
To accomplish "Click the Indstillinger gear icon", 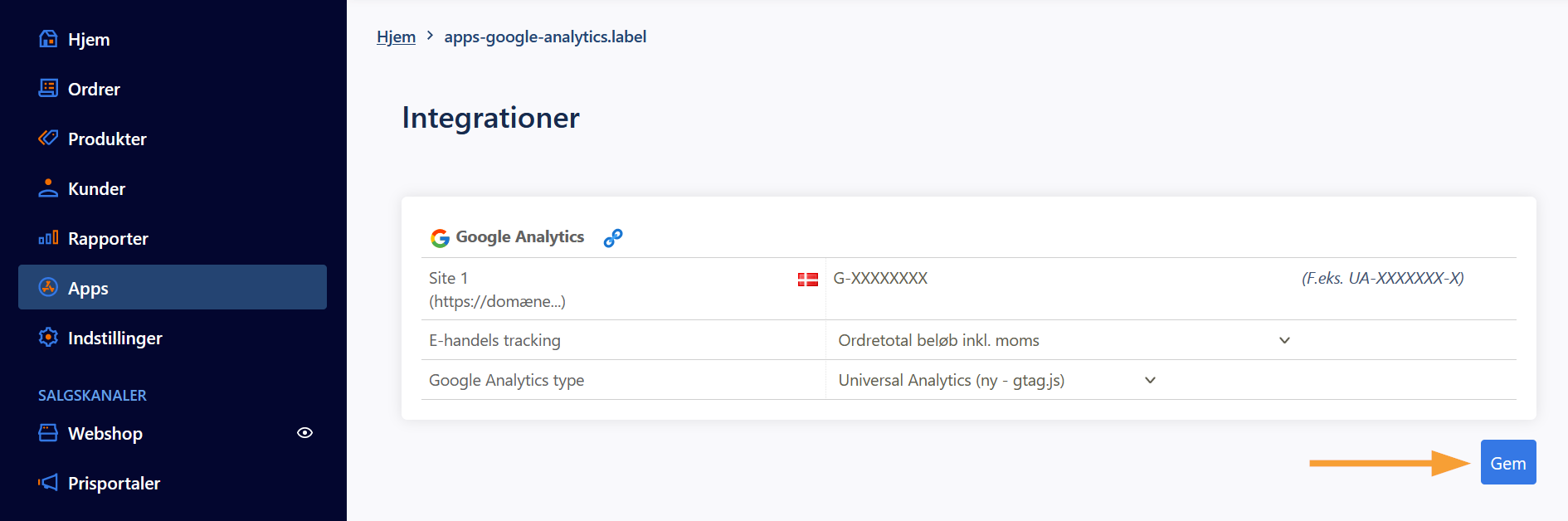I will point(48,337).
